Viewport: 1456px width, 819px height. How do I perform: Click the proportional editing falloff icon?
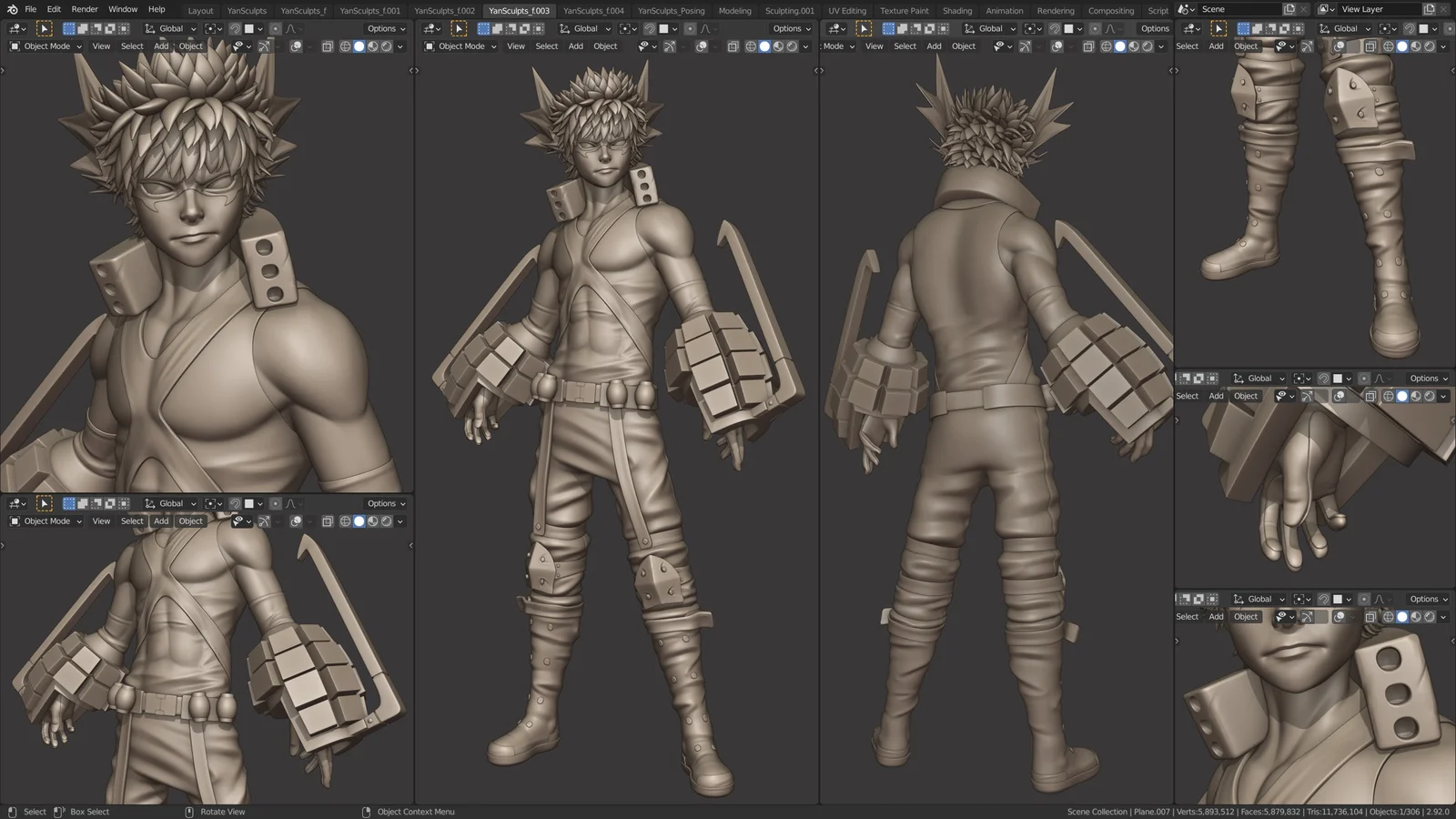click(291, 28)
